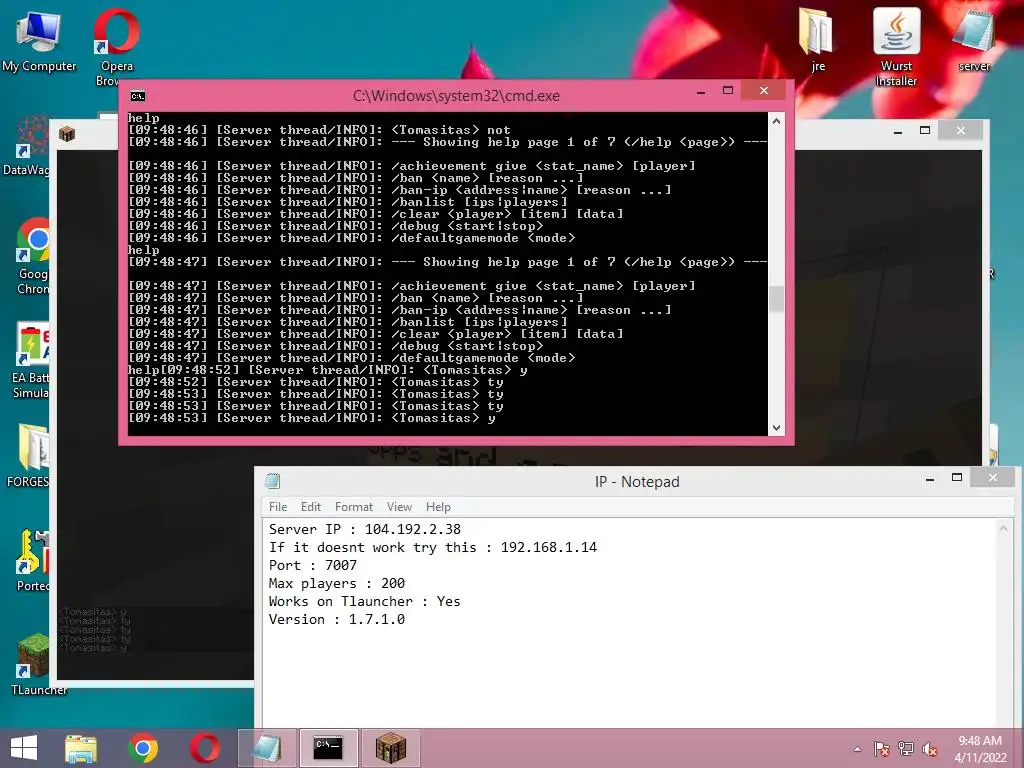The image size is (1024, 768).
Task: Open the FORGES folder on the desktop
Action: [27, 456]
